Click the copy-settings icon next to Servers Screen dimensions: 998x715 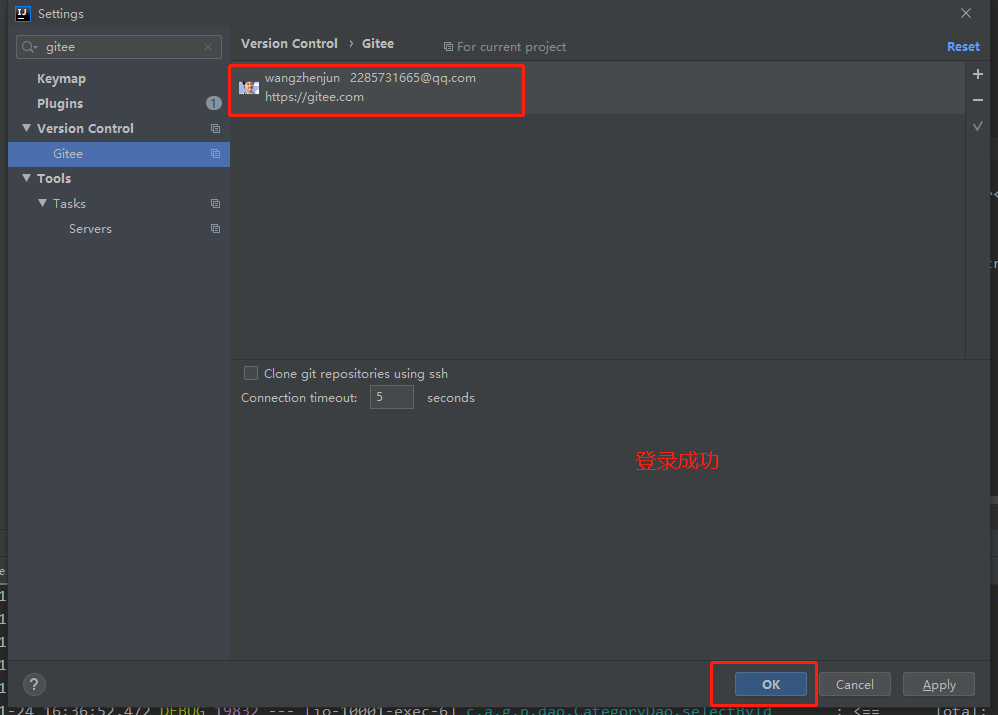pyautogui.click(x=214, y=228)
